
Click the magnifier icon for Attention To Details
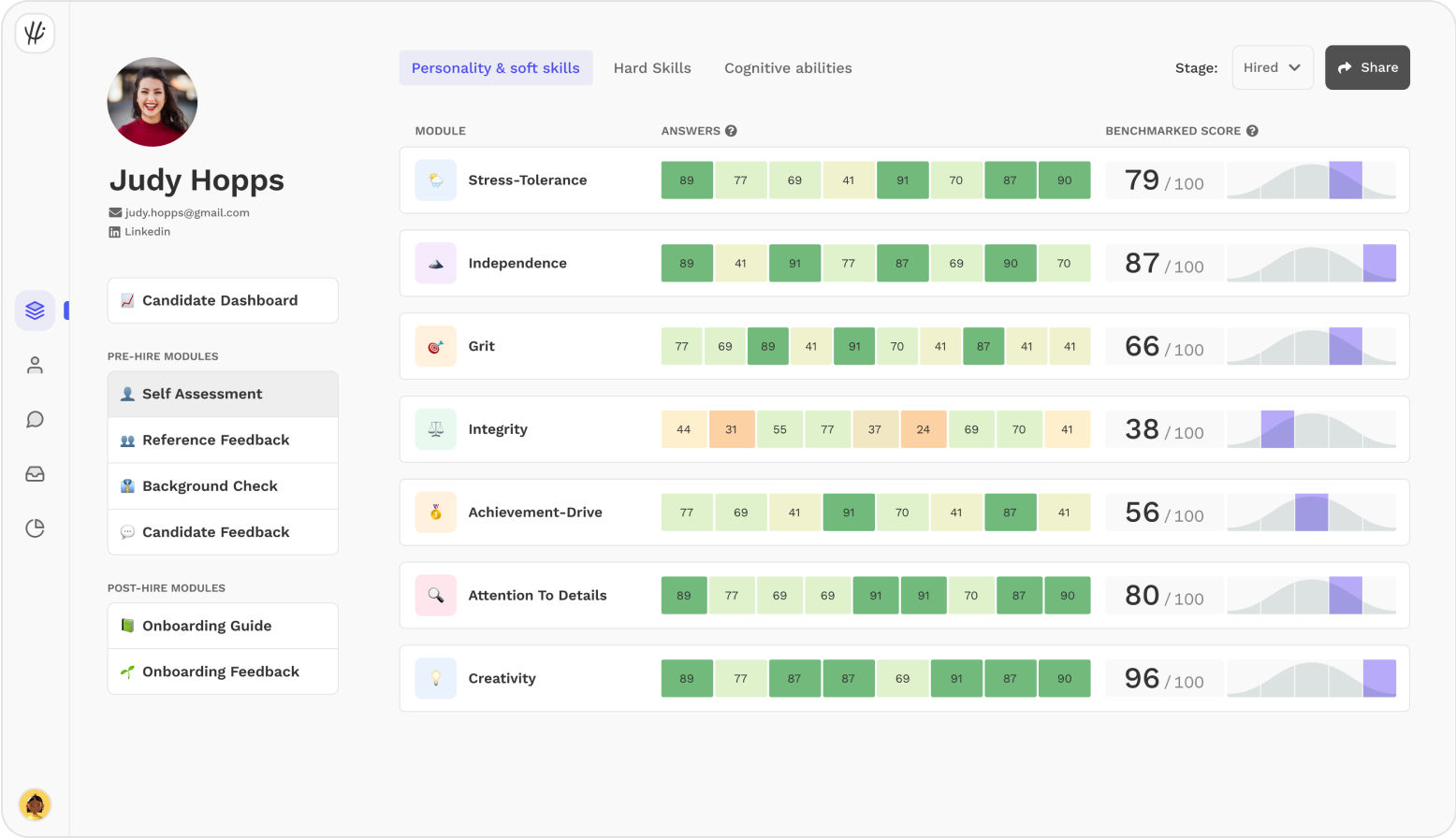coord(434,595)
